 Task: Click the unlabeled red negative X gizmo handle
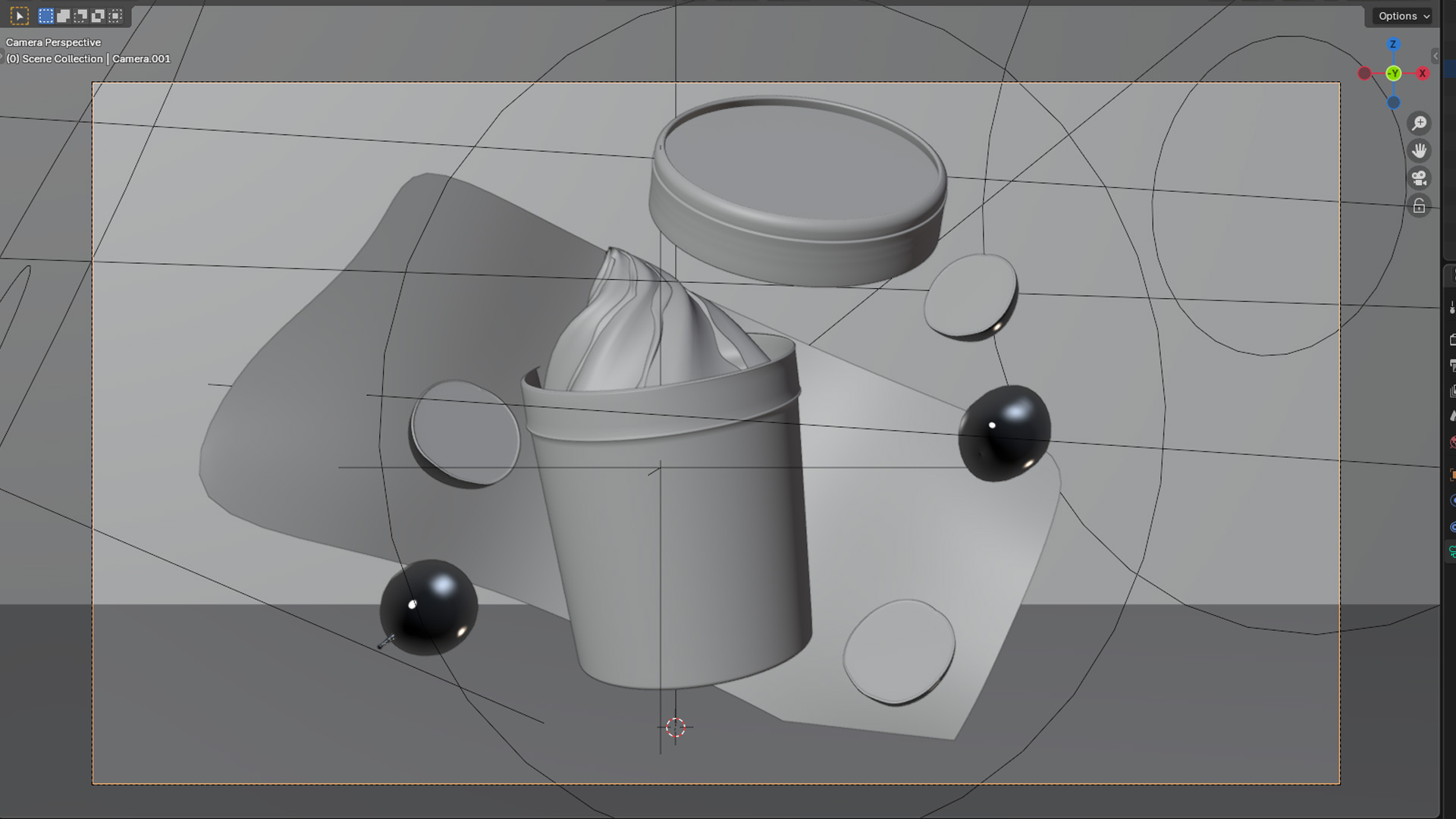pos(1364,74)
